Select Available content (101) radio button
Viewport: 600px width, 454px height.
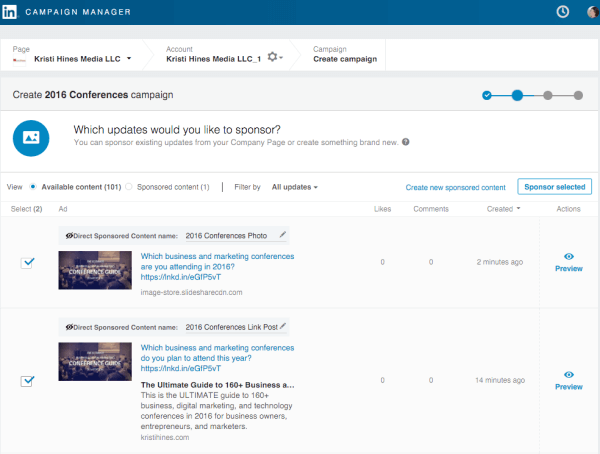click(33, 186)
